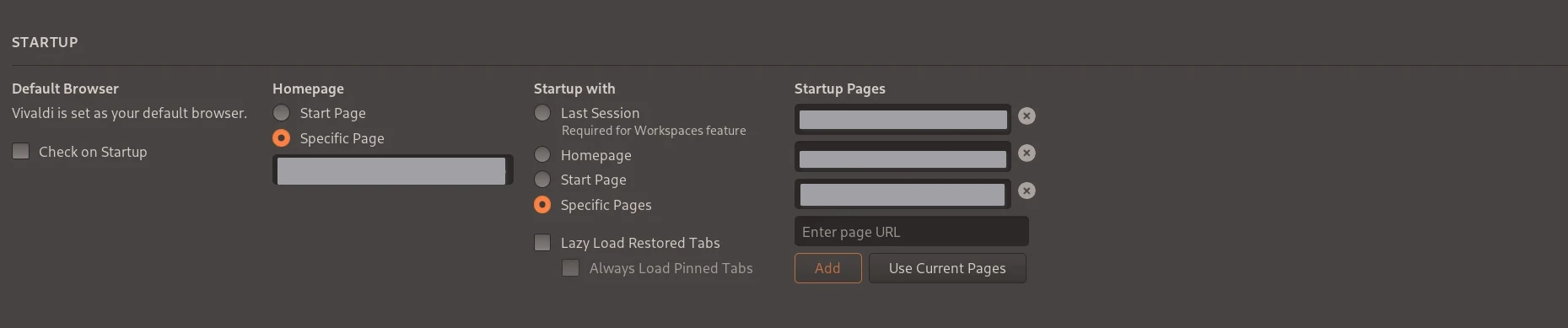Choose Last Session startup option
Screen dimensions: 1568x328
(542, 113)
